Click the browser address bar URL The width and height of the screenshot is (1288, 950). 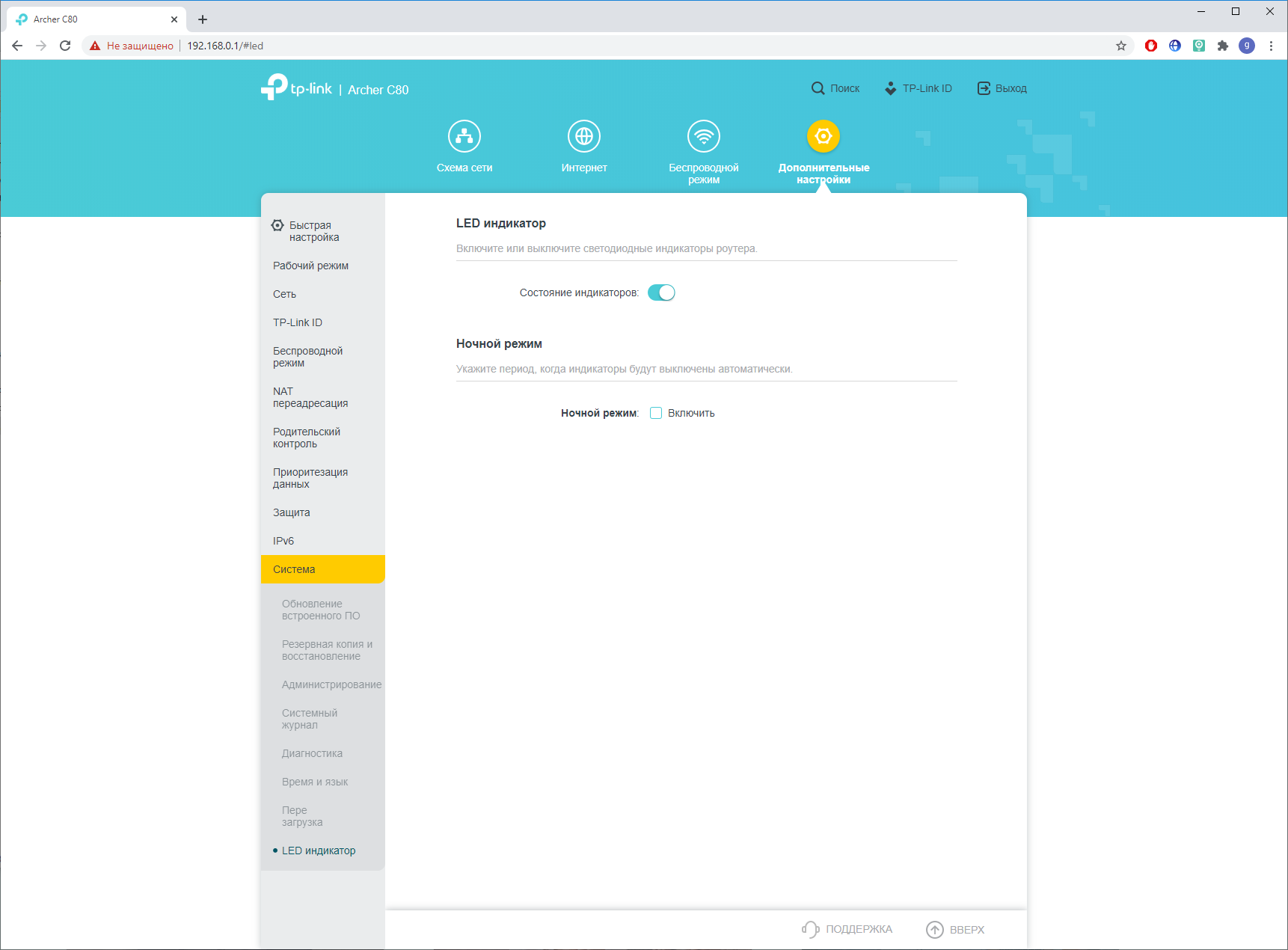[225, 46]
